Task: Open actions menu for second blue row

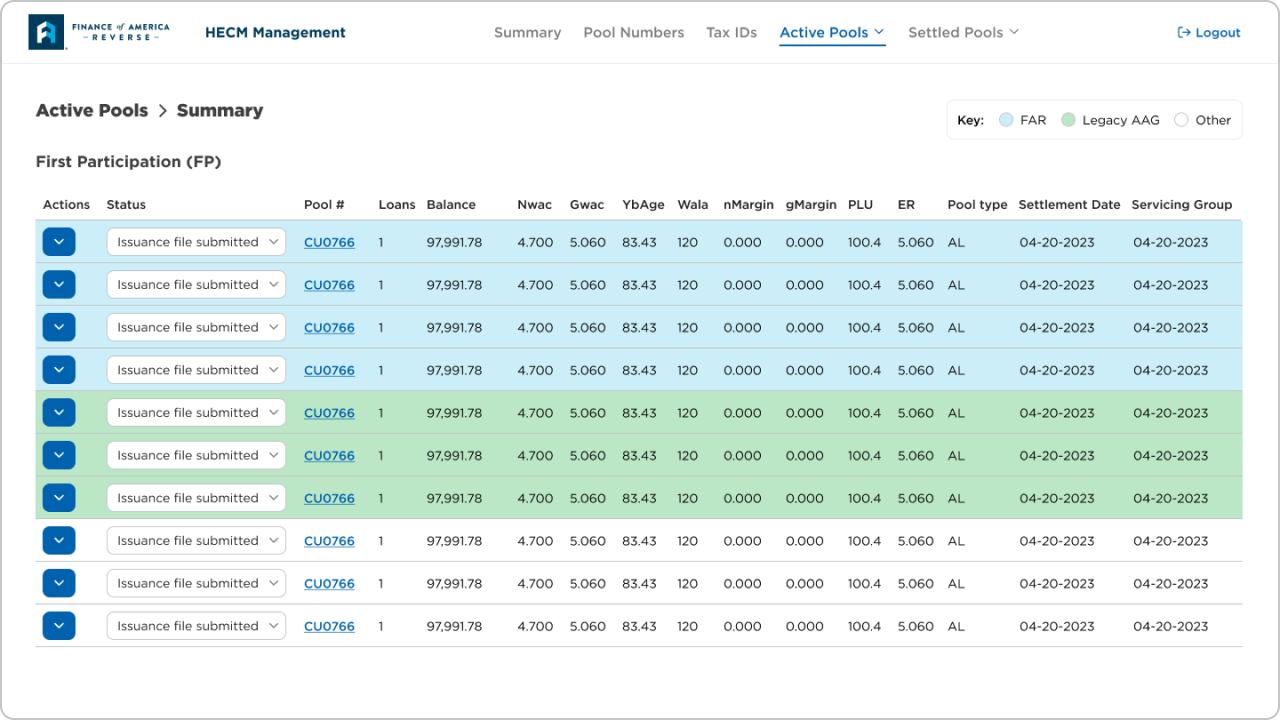Action: (x=59, y=285)
